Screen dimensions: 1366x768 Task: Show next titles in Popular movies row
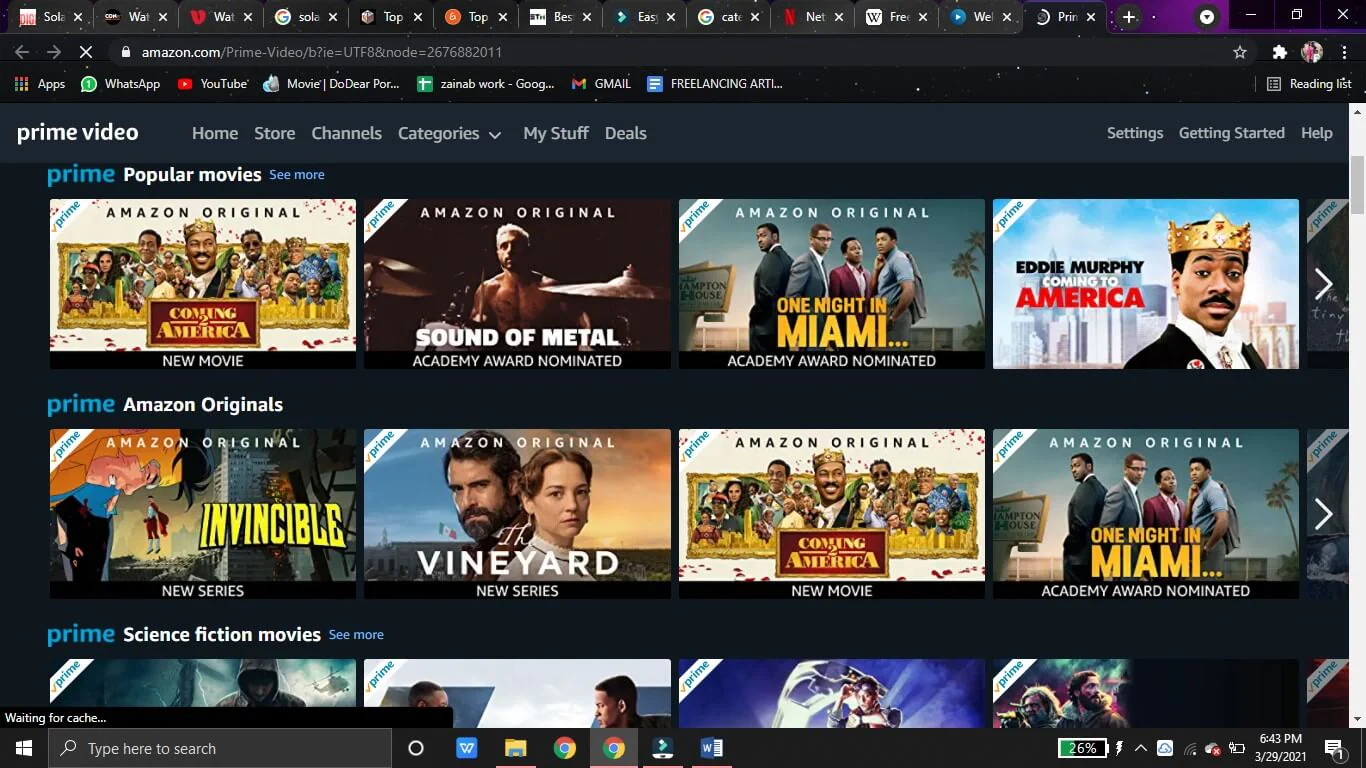click(1323, 284)
